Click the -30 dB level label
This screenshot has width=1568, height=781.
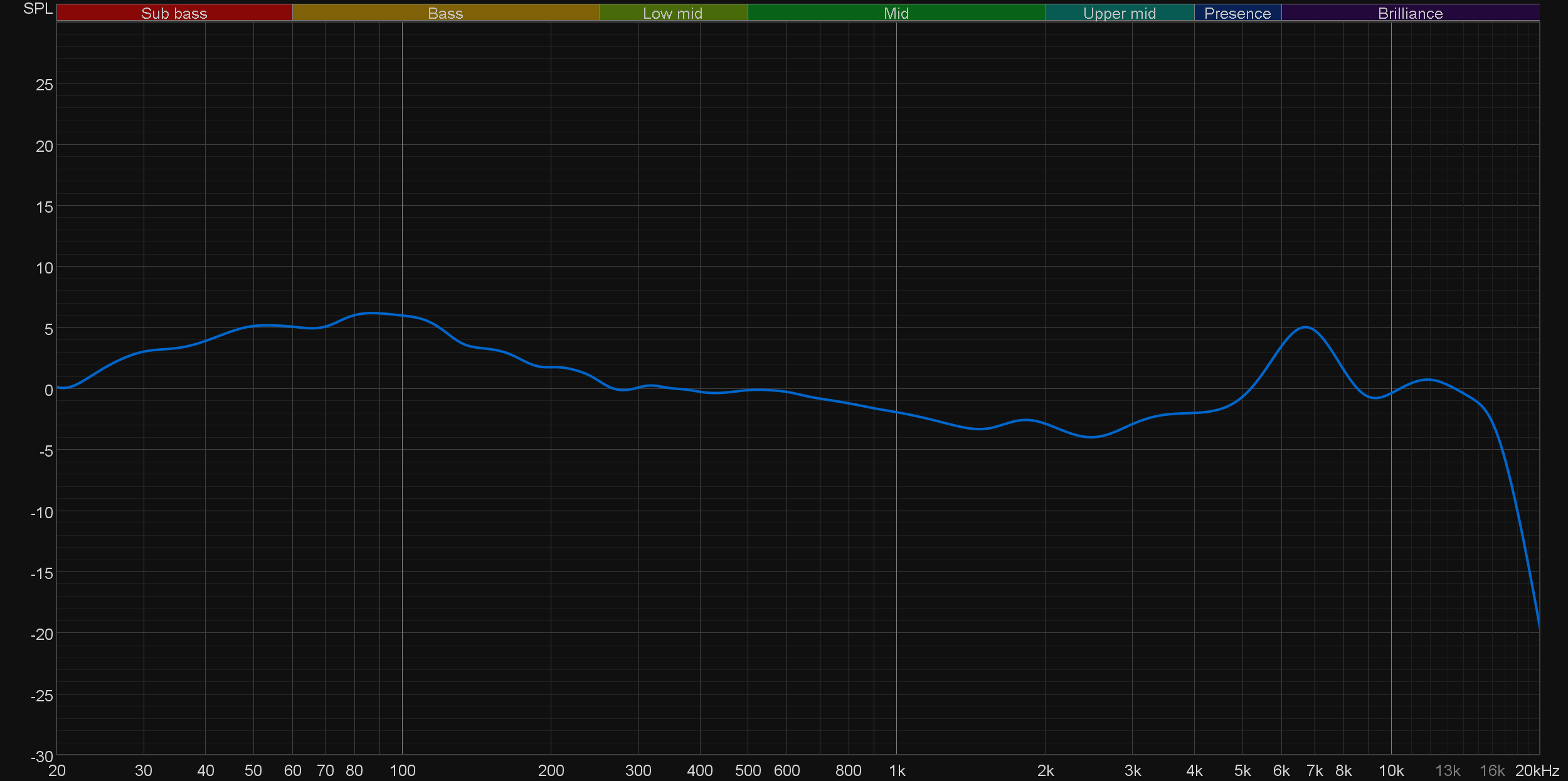tap(41, 757)
